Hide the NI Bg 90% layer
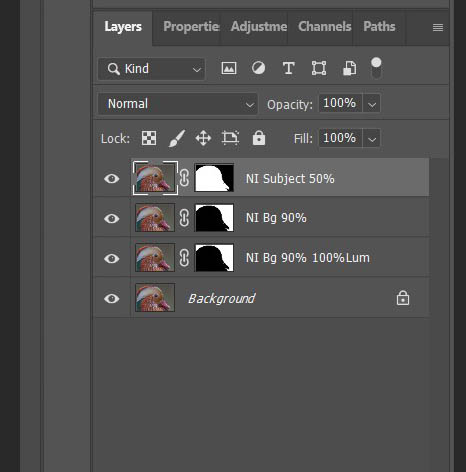Image resolution: width=466 pixels, height=472 pixels. (112, 219)
